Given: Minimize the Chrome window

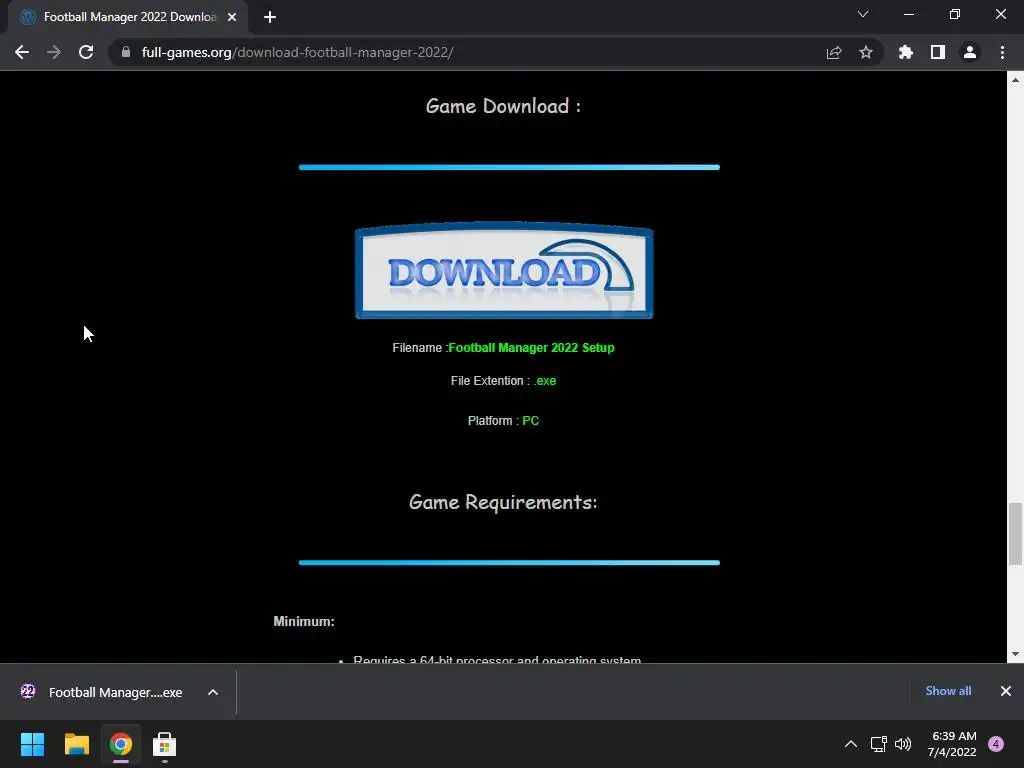Looking at the screenshot, I should 908,14.
